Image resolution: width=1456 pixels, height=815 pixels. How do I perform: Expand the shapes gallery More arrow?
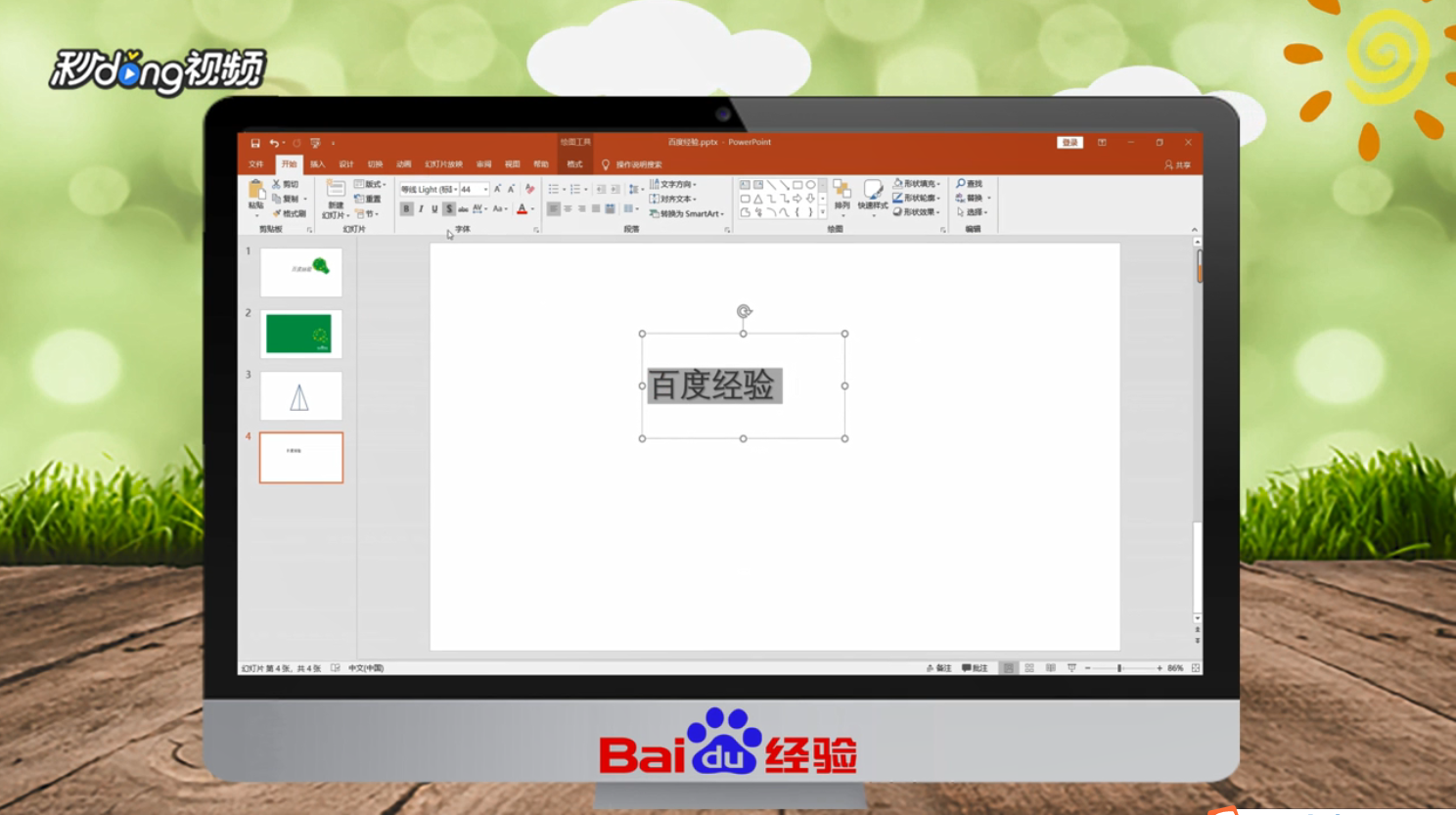tap(823, 212)
